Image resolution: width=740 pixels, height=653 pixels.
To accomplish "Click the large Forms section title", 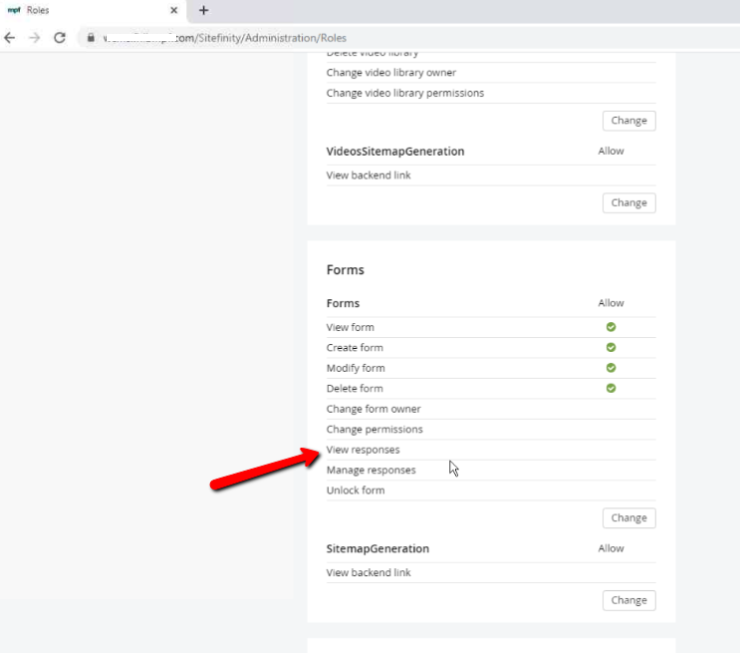I will click(345, 270).
